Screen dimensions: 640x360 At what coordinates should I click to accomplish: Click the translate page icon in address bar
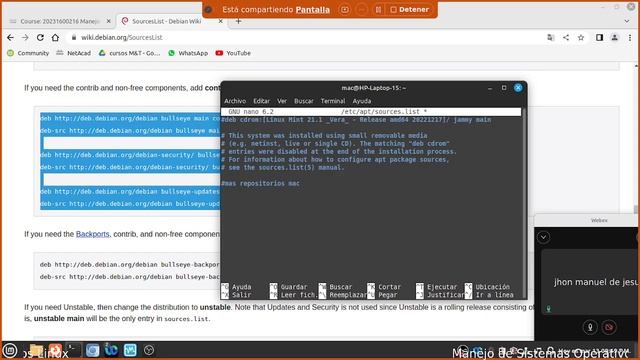pyautogui.click(x=551, y=38)
